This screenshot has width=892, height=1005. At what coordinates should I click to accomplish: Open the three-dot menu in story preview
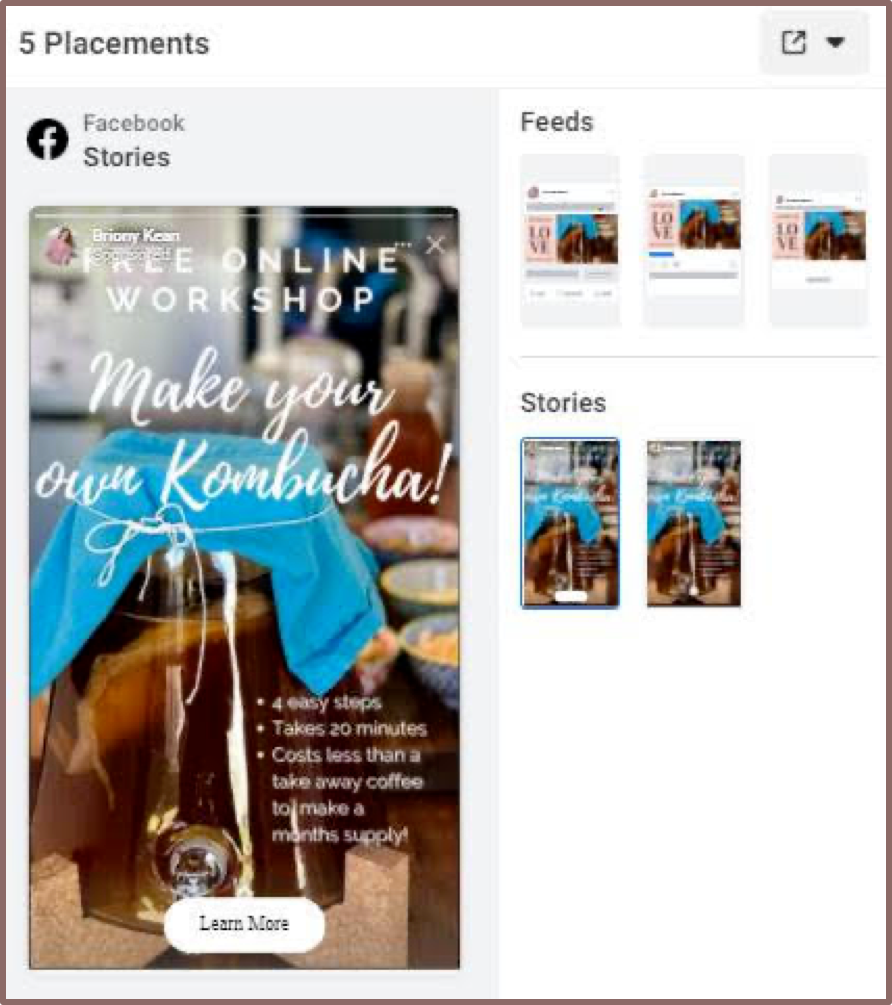coord(403,244)
